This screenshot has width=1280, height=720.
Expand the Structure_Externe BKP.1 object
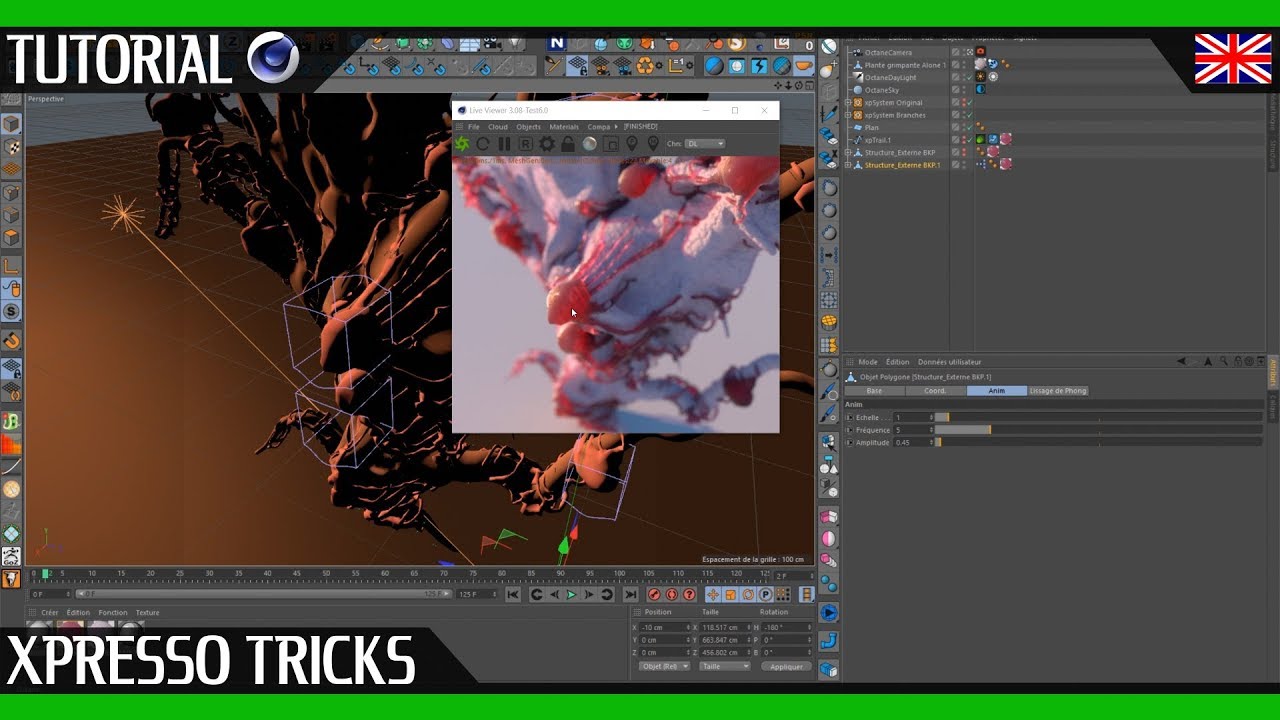point(848,165)
